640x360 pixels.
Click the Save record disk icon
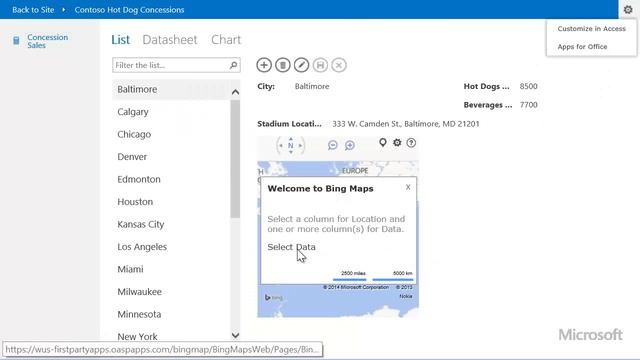click(320, 65)
